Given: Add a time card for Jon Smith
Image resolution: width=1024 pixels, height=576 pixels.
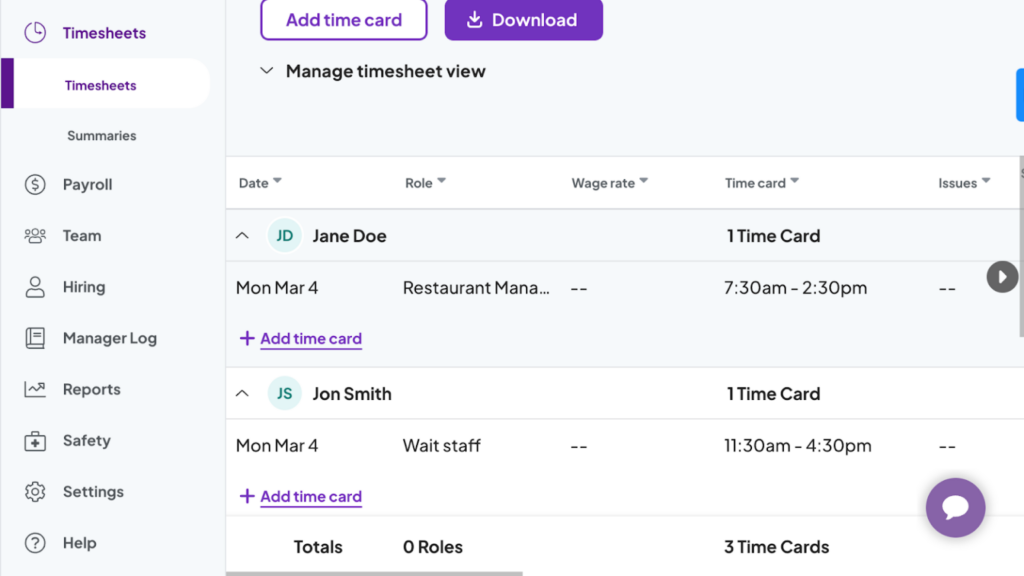Looking at the screenshot, I should point(300,496).
